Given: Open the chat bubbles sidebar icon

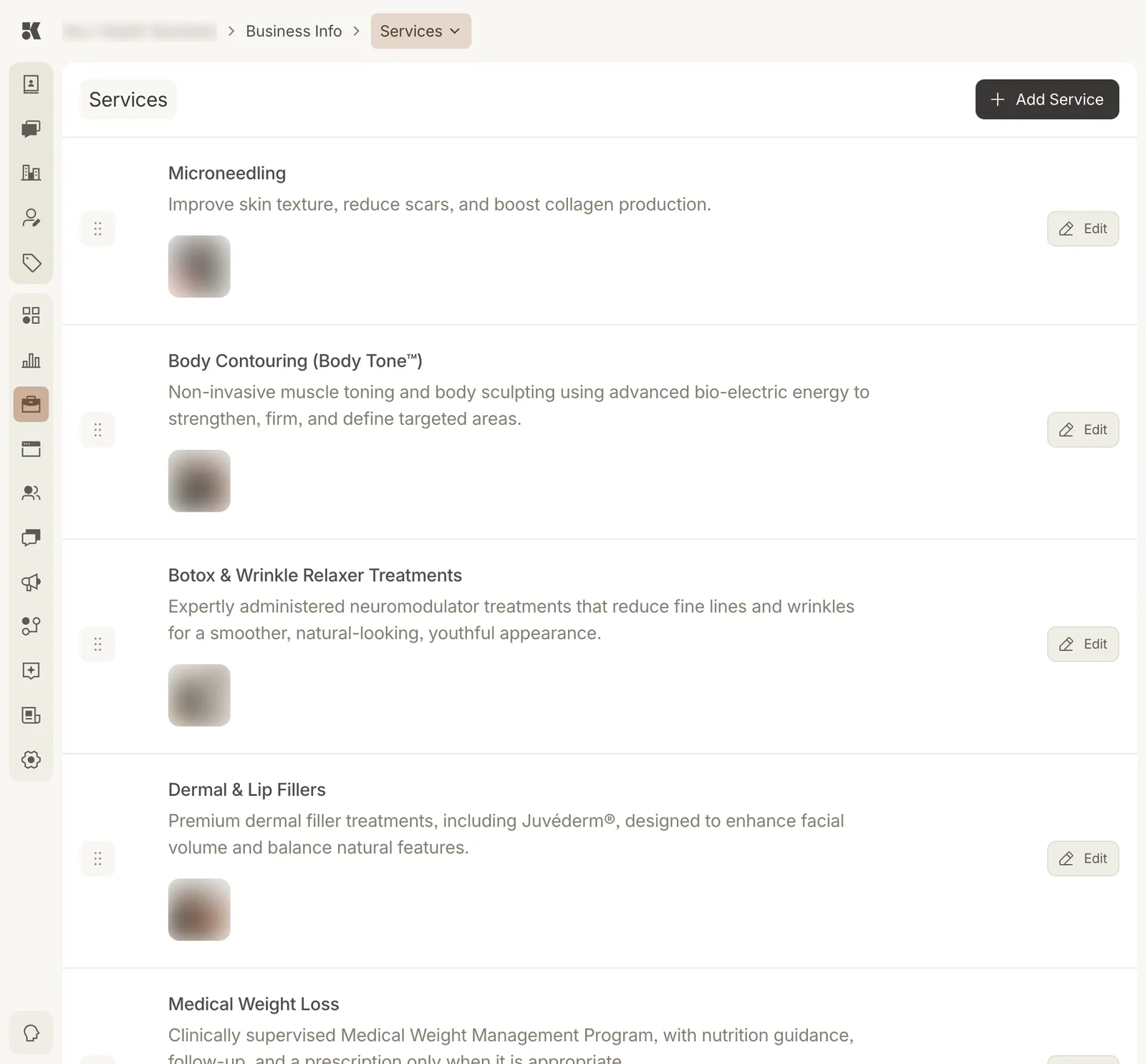Looking at the screenshot, I should point(31,129).
